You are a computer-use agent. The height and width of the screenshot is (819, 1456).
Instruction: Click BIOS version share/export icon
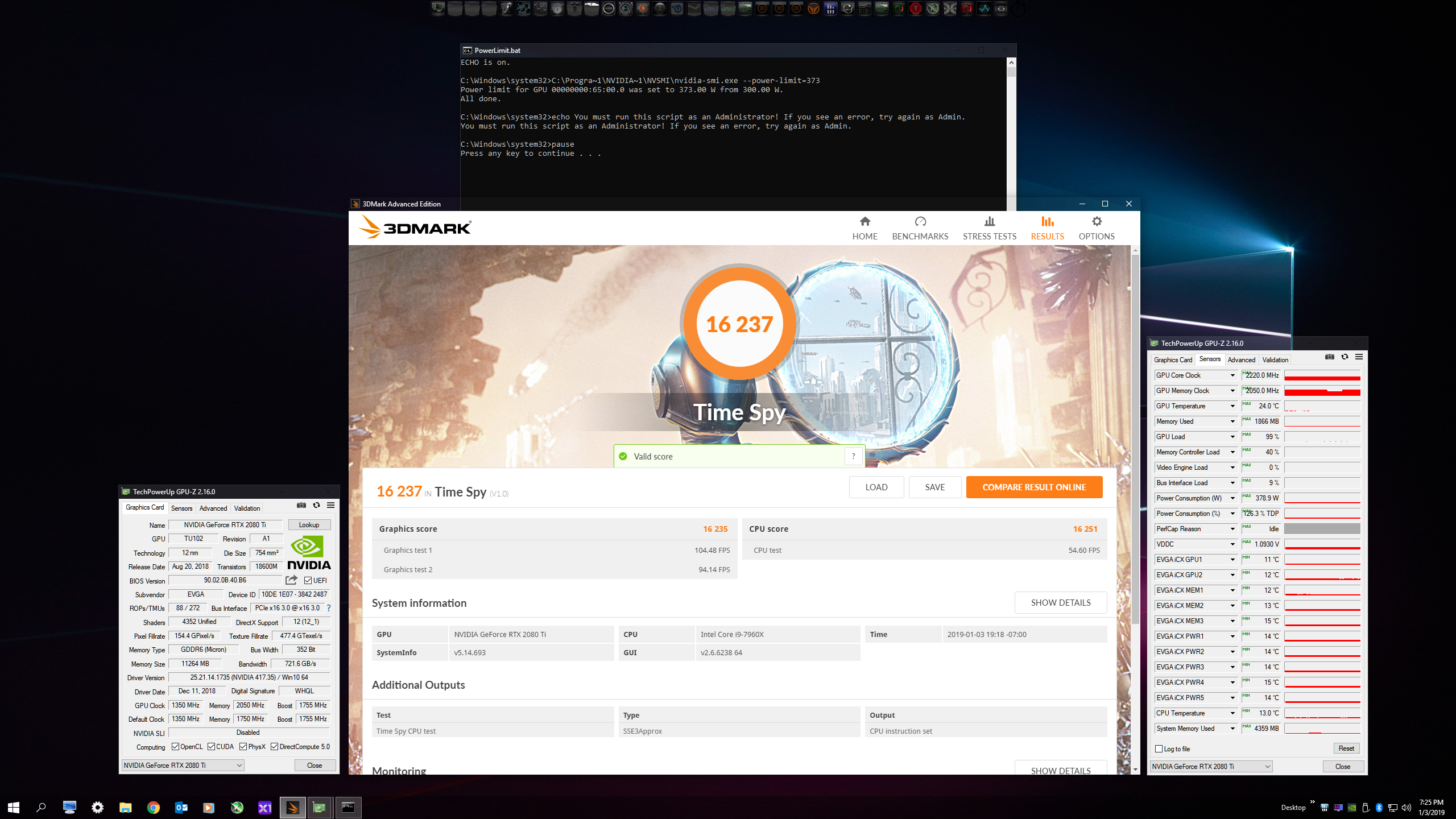(x=291, y=580)
